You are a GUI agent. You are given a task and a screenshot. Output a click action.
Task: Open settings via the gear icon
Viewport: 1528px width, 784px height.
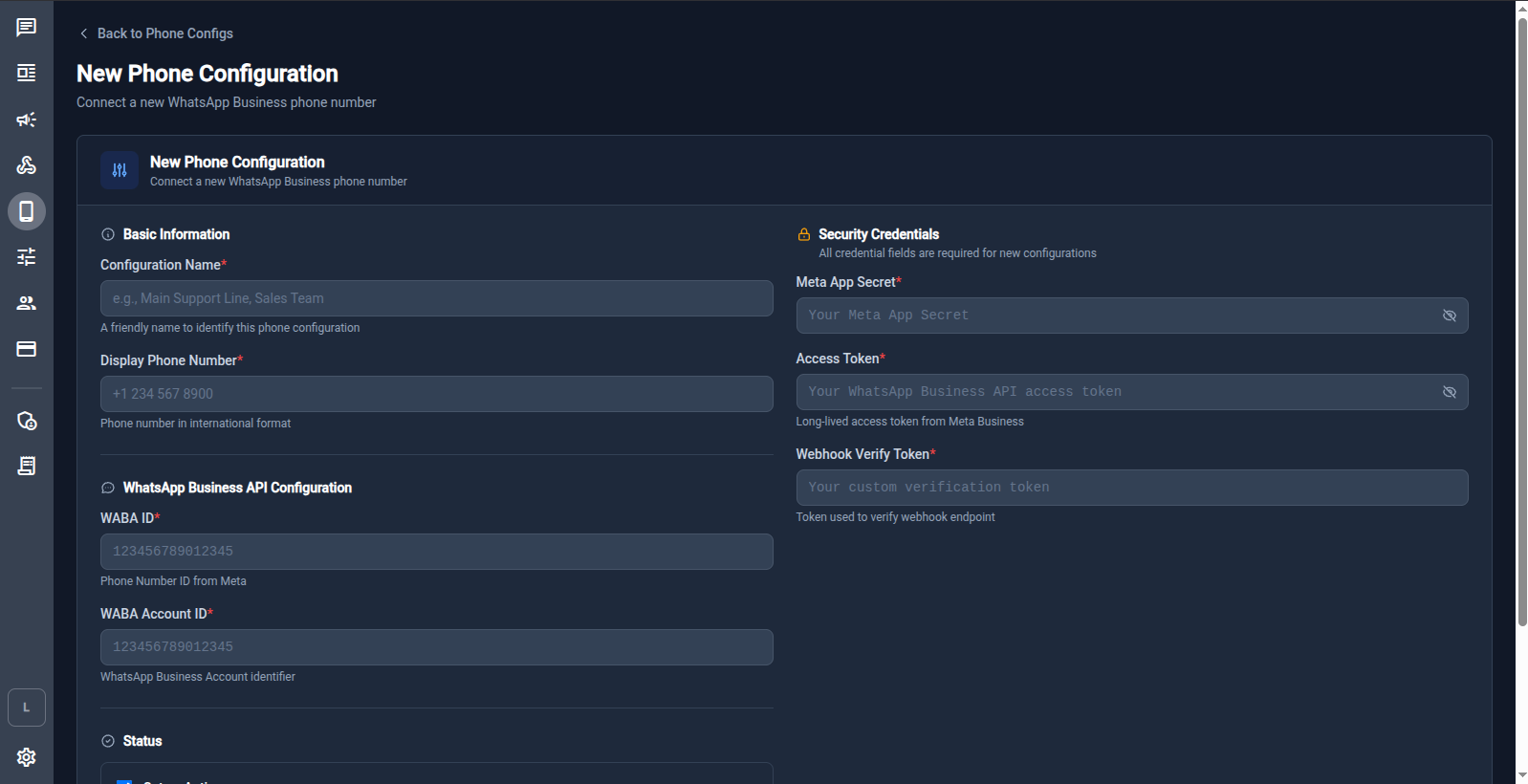[27, 757]
